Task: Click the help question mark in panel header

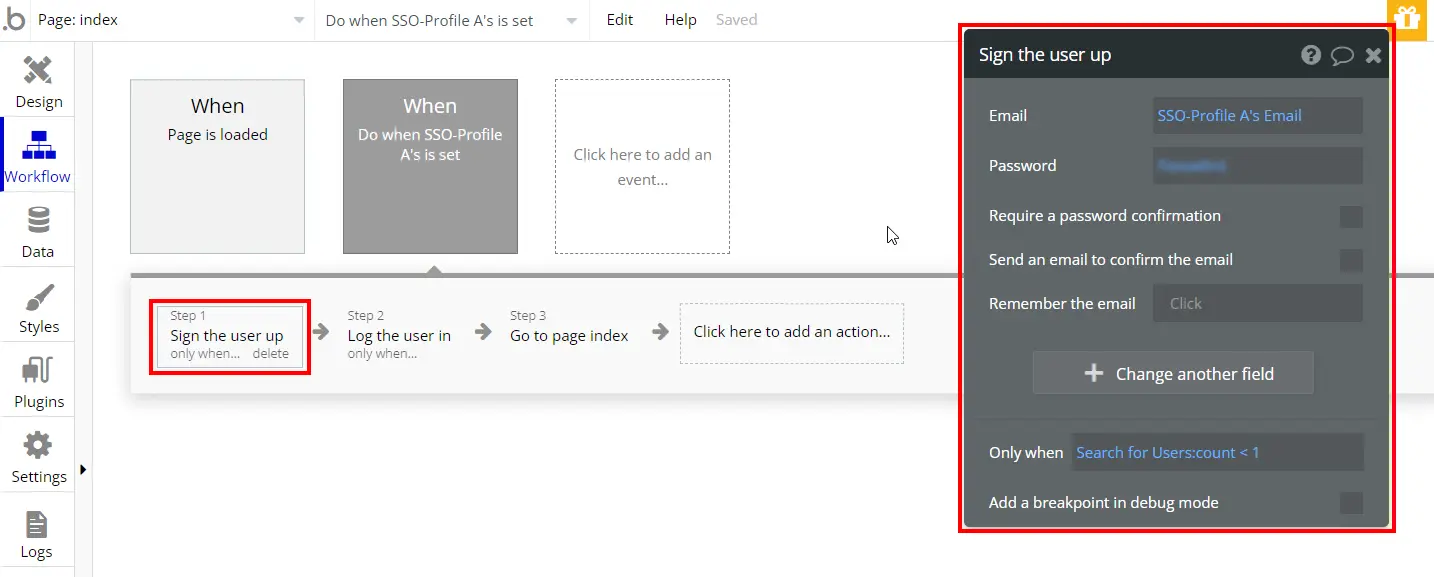Action: tap(1311, 55)
